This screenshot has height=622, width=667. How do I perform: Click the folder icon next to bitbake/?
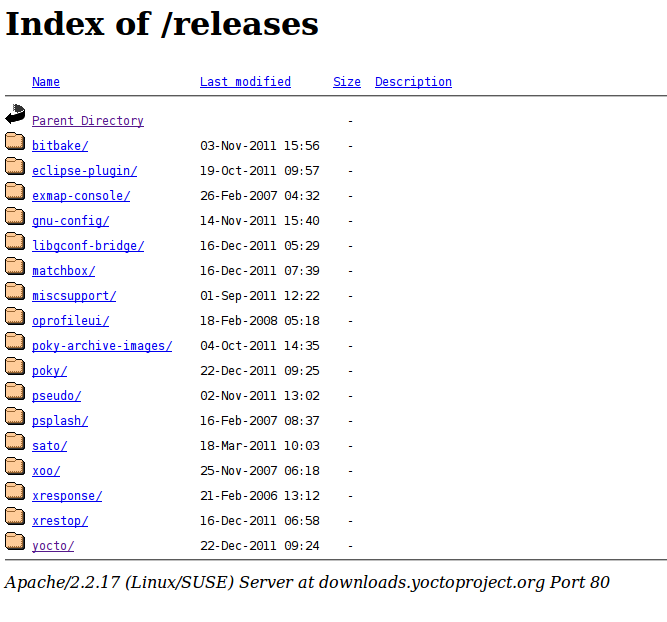click(x=14, y=141)
